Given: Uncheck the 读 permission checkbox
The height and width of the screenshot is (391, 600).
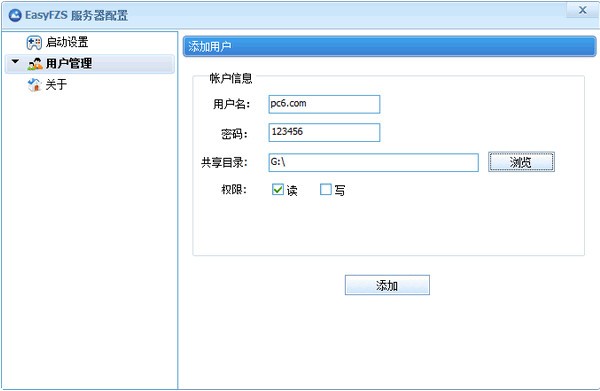Looking at the screenshot, I should tap(278, 189).
